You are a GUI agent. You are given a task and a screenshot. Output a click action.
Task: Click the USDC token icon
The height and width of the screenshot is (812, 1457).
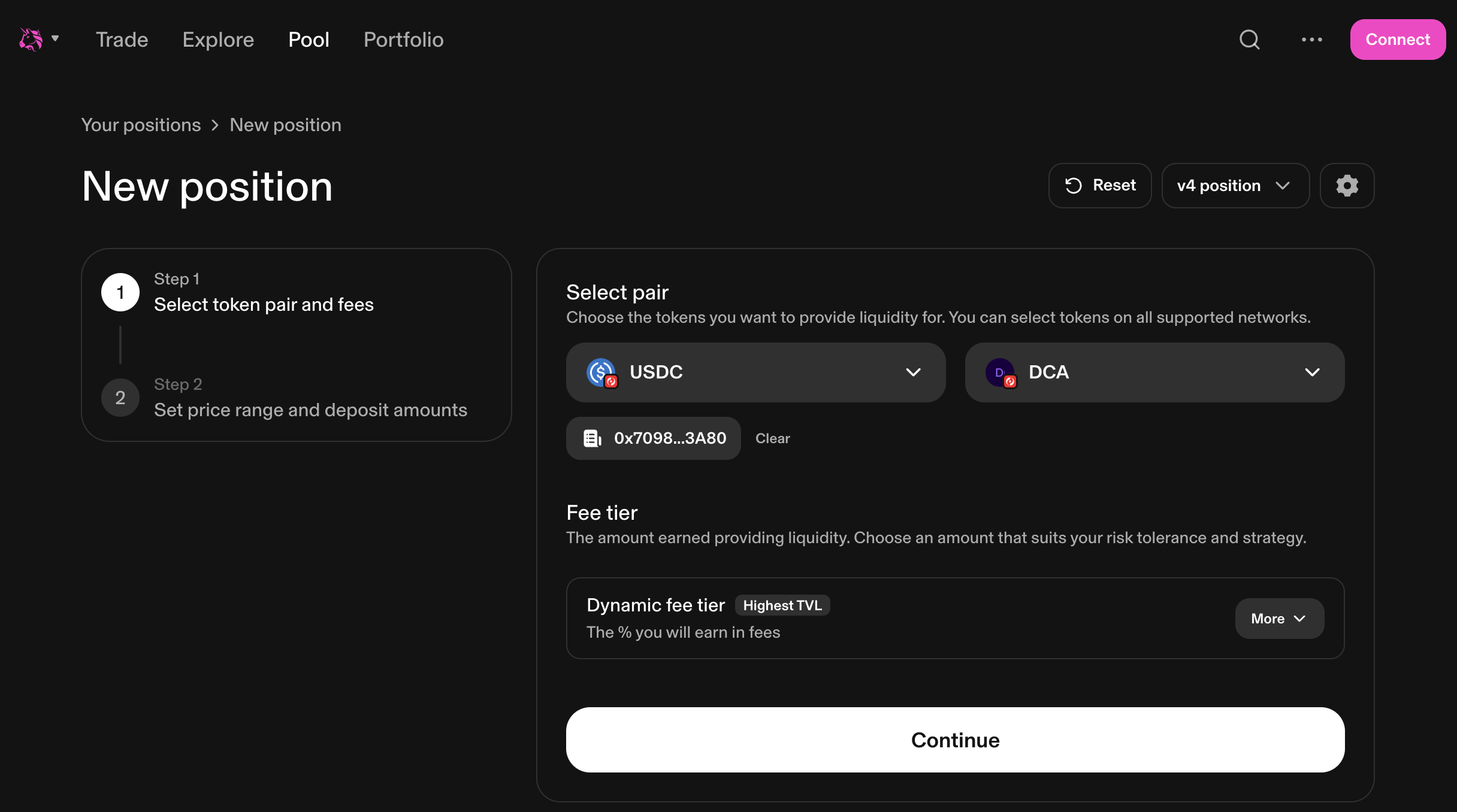(601, 372)
